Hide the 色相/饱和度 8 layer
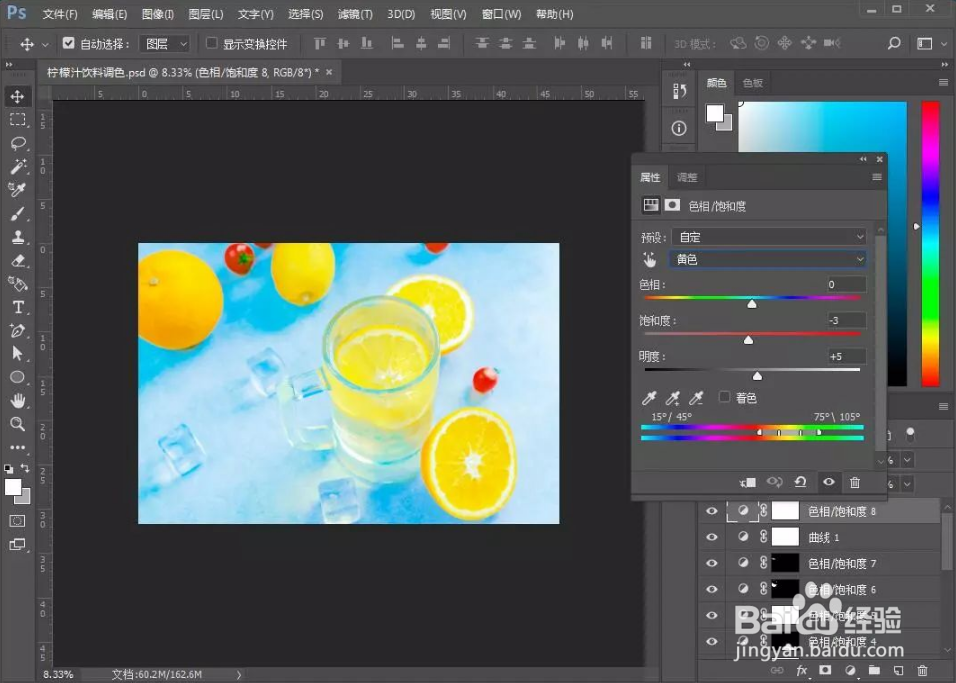The image size is (956, 683). point(712,511)
